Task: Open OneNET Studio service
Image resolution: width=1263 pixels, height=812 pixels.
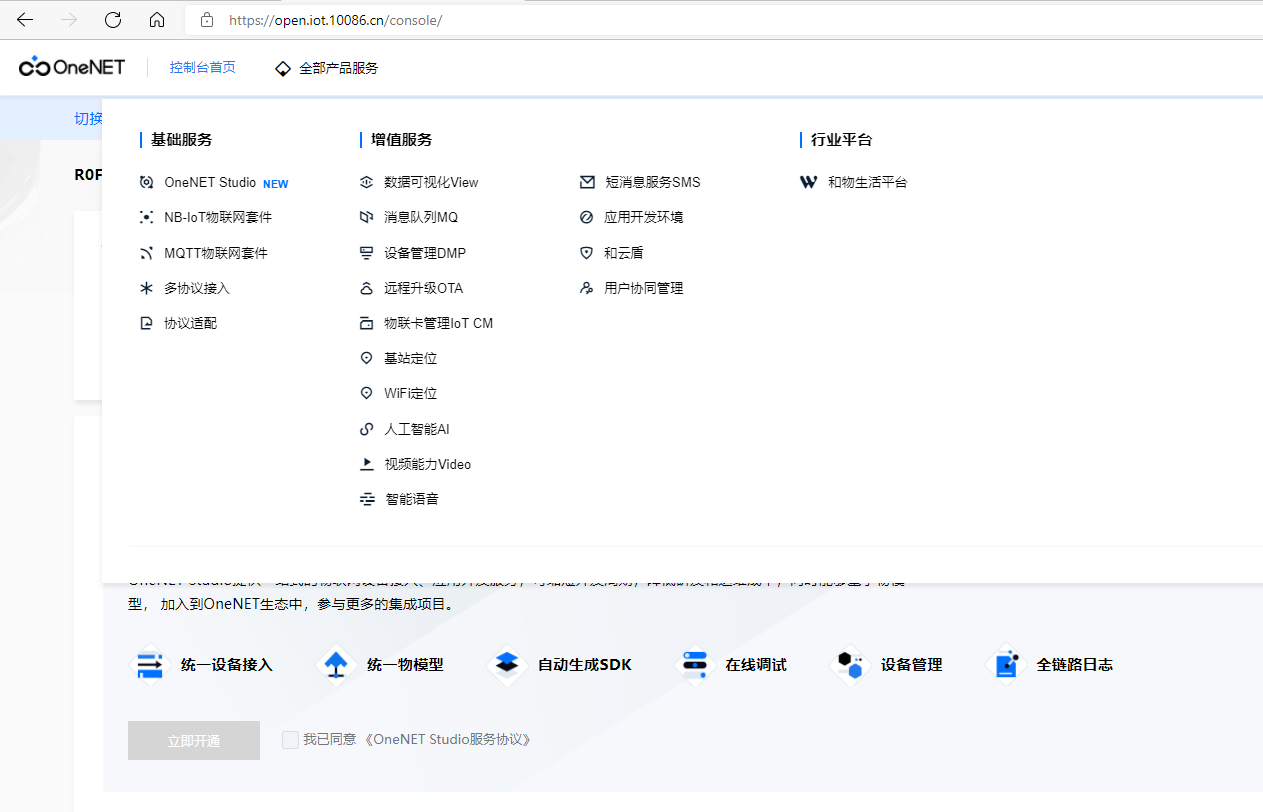Action: [211, 183]
